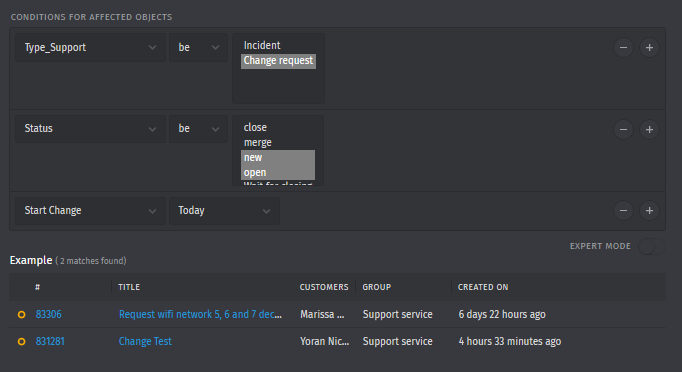Click the # column header
This screenshot has height=372, width=682.
(37, 287)
